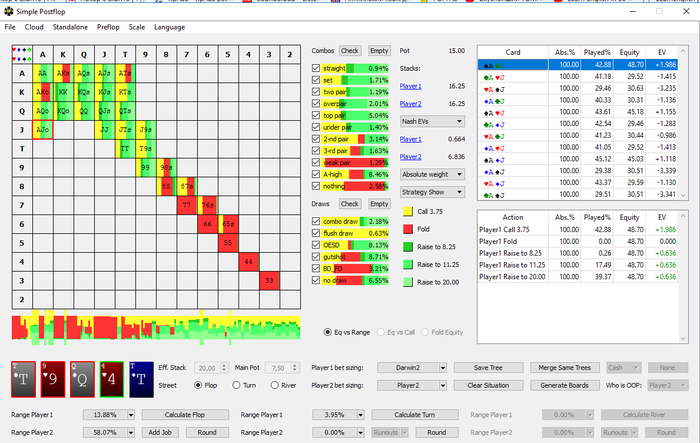Select the Ten of spades board card

pyautogui.click(x=23, y=379)
